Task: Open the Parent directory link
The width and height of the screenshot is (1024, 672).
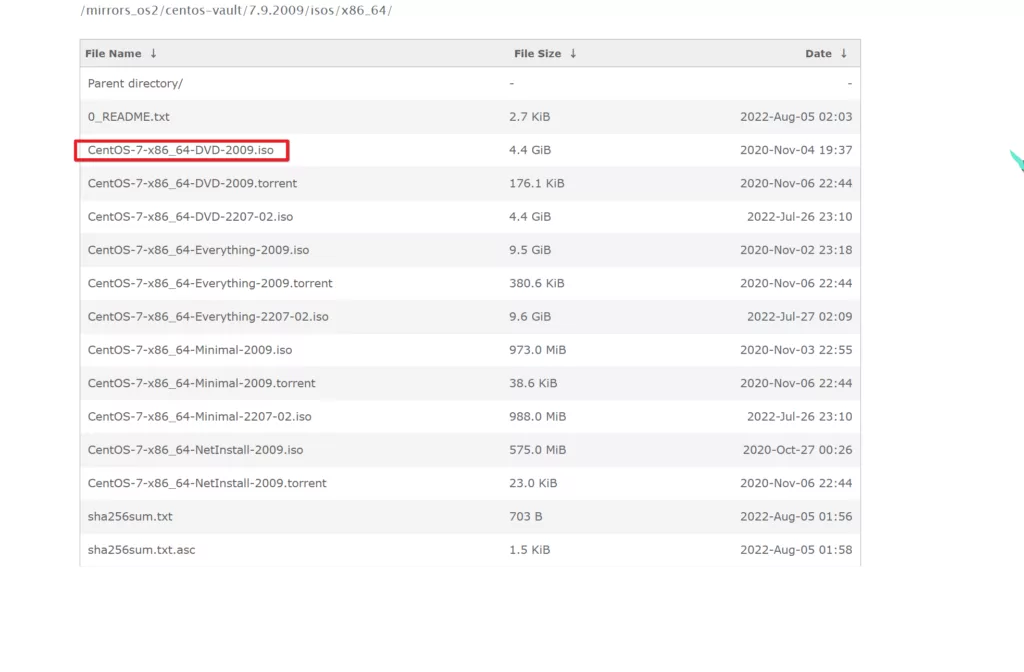Action: pyautogui.click(x=135, y=84)
